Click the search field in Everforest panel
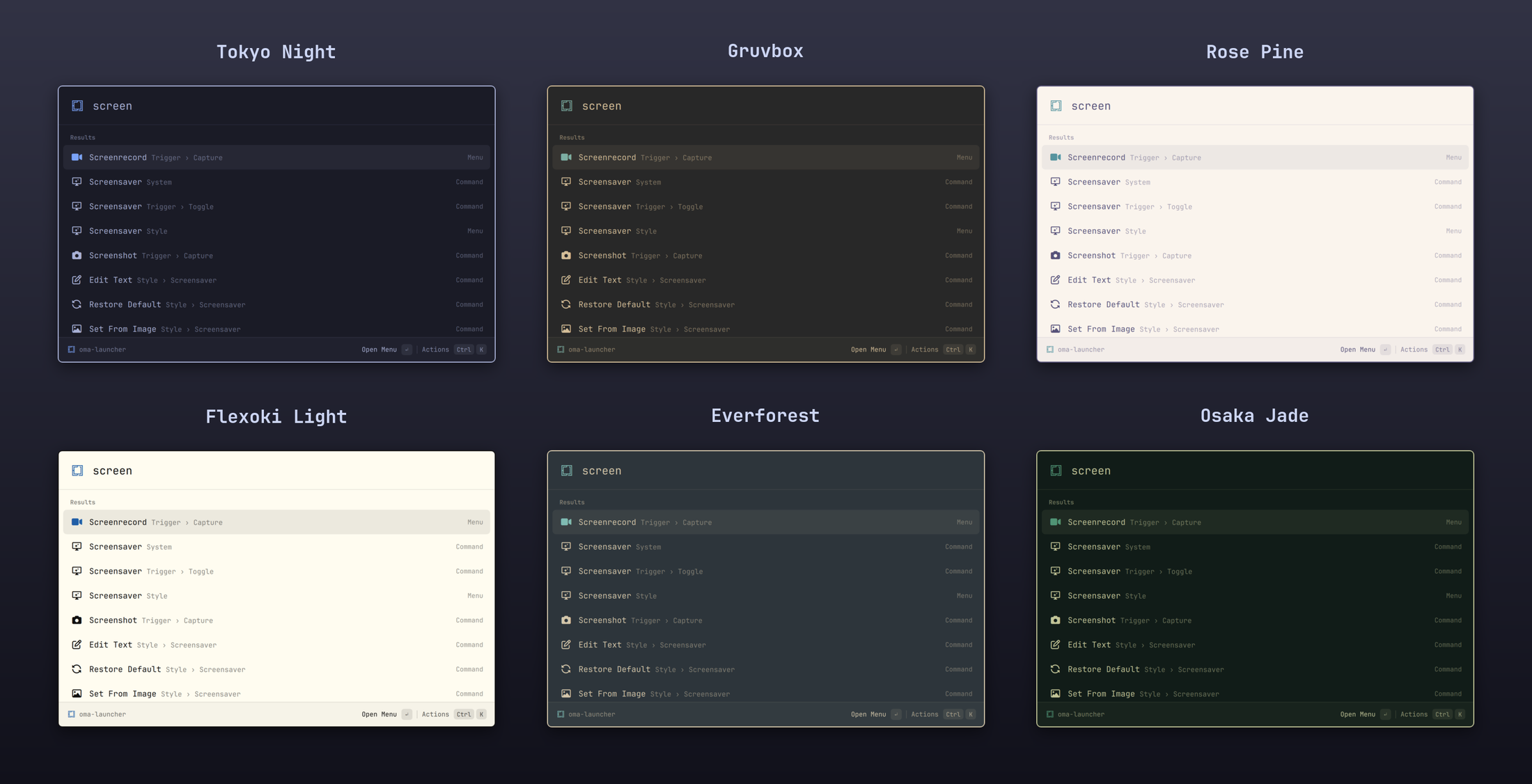This screenshot has width=1532, height=784. tap(766, 471)
